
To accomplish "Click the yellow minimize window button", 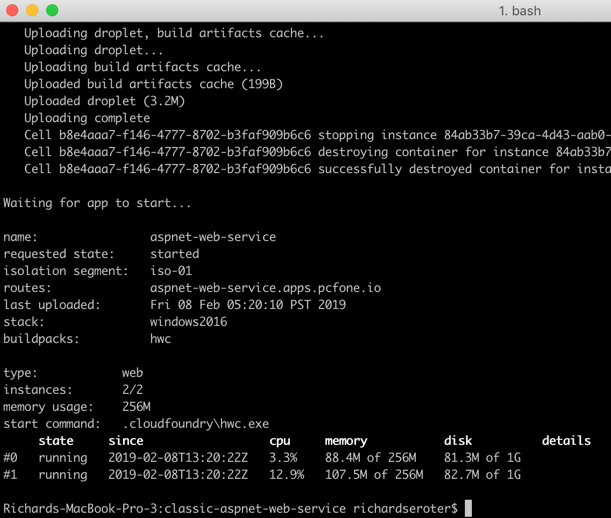I will [32, 10].
